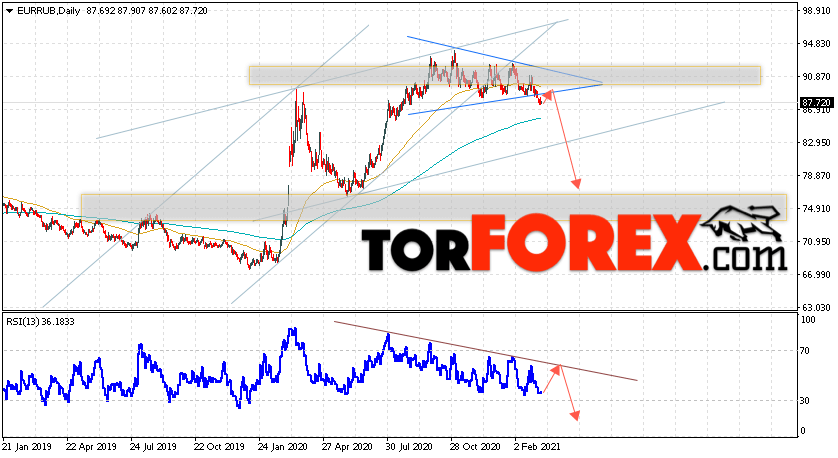Click the 94.830 price axis label

pyautogui.click(x=816, y=44)
